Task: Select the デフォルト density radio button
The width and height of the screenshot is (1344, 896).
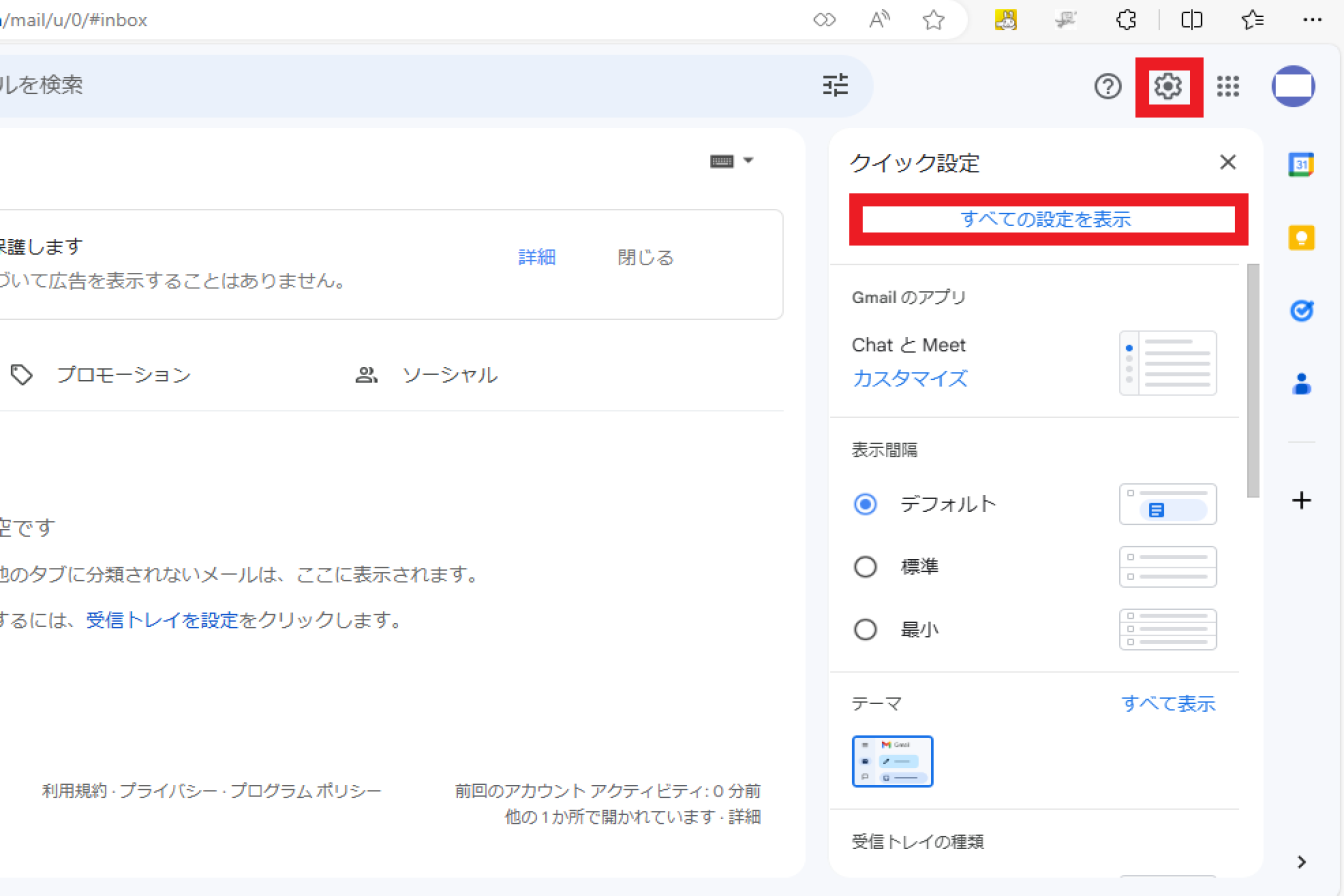Action: pyautogui.click(x=866, y=505)
